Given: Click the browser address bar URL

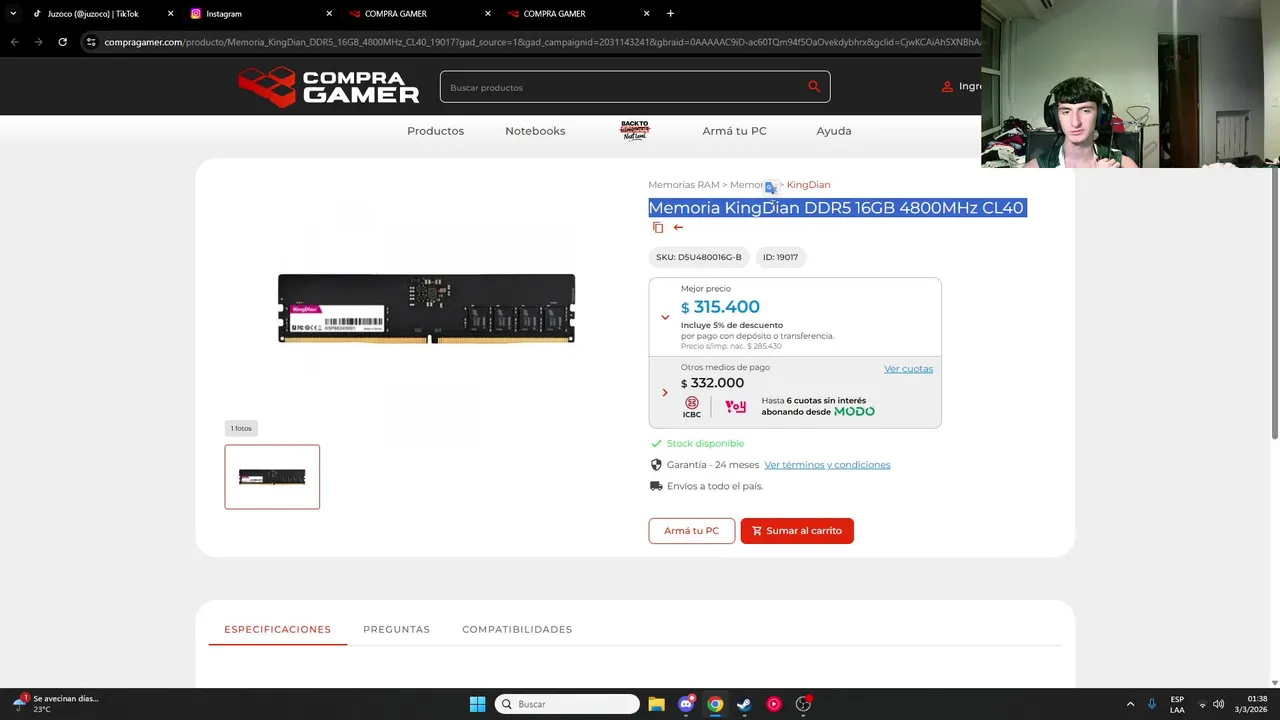Looking at the screenshot, I should pyautogui.click(x=540, y=42).
